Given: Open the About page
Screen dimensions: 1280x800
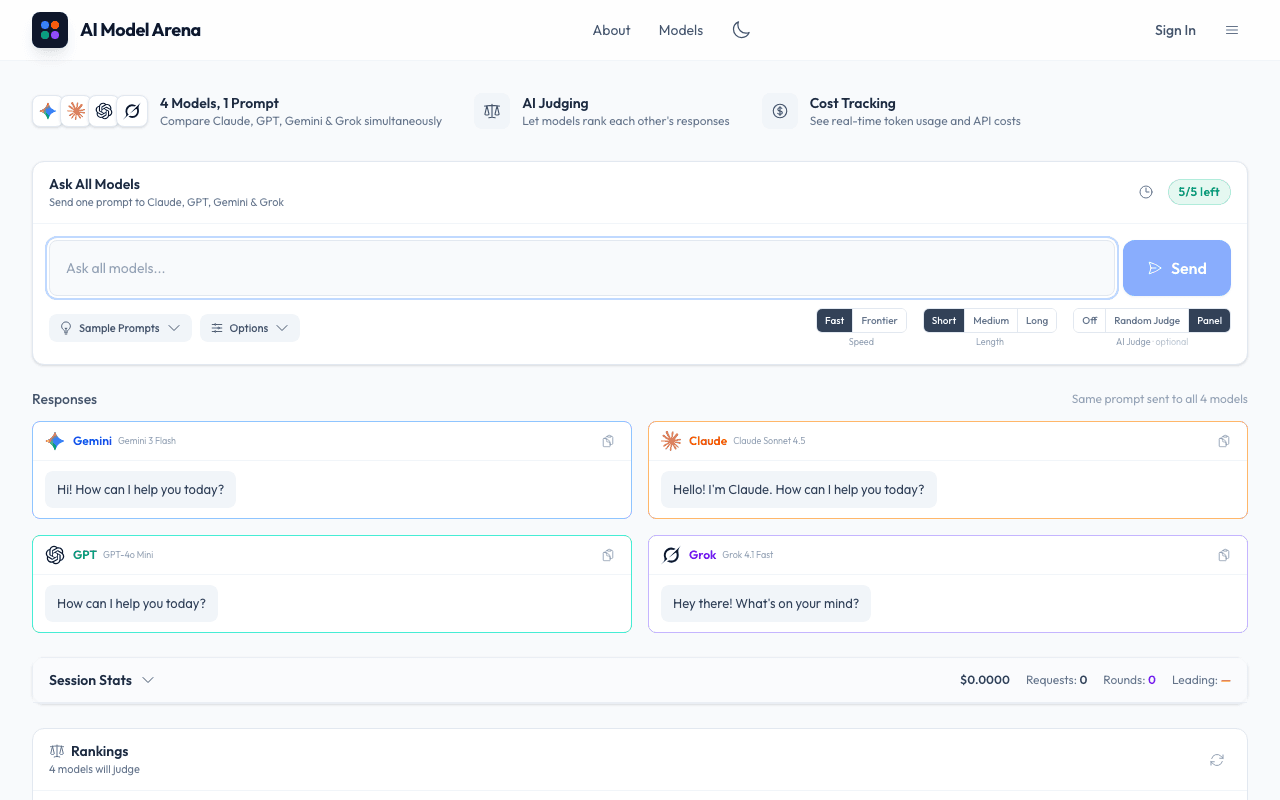Looking at the screenshot, I should [x=611, y=30].
